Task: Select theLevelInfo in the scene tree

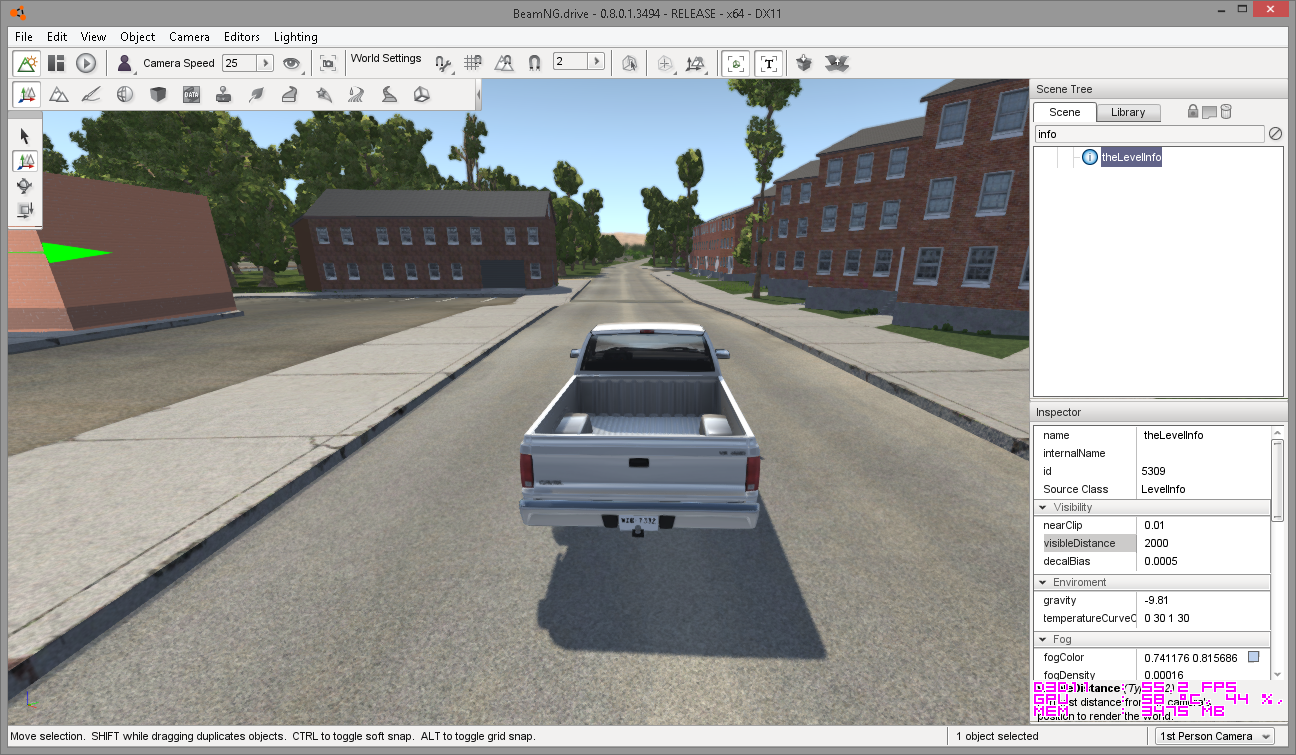Action: tap(1131, 157)
